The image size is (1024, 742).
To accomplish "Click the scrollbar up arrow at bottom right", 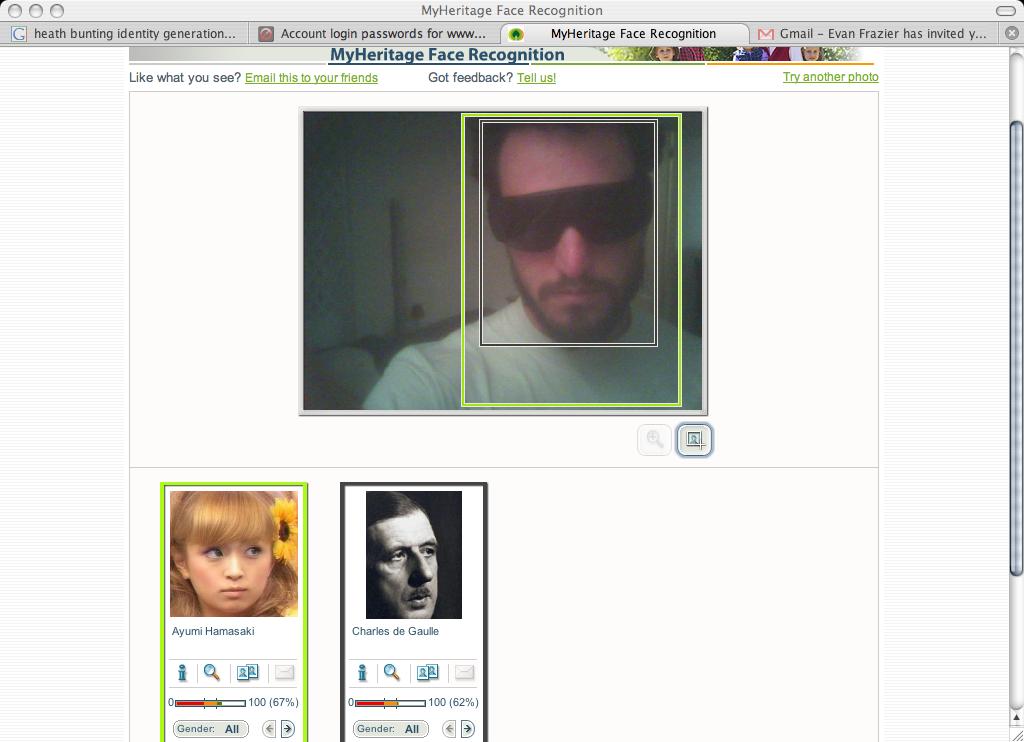I will pos(1016,718).
